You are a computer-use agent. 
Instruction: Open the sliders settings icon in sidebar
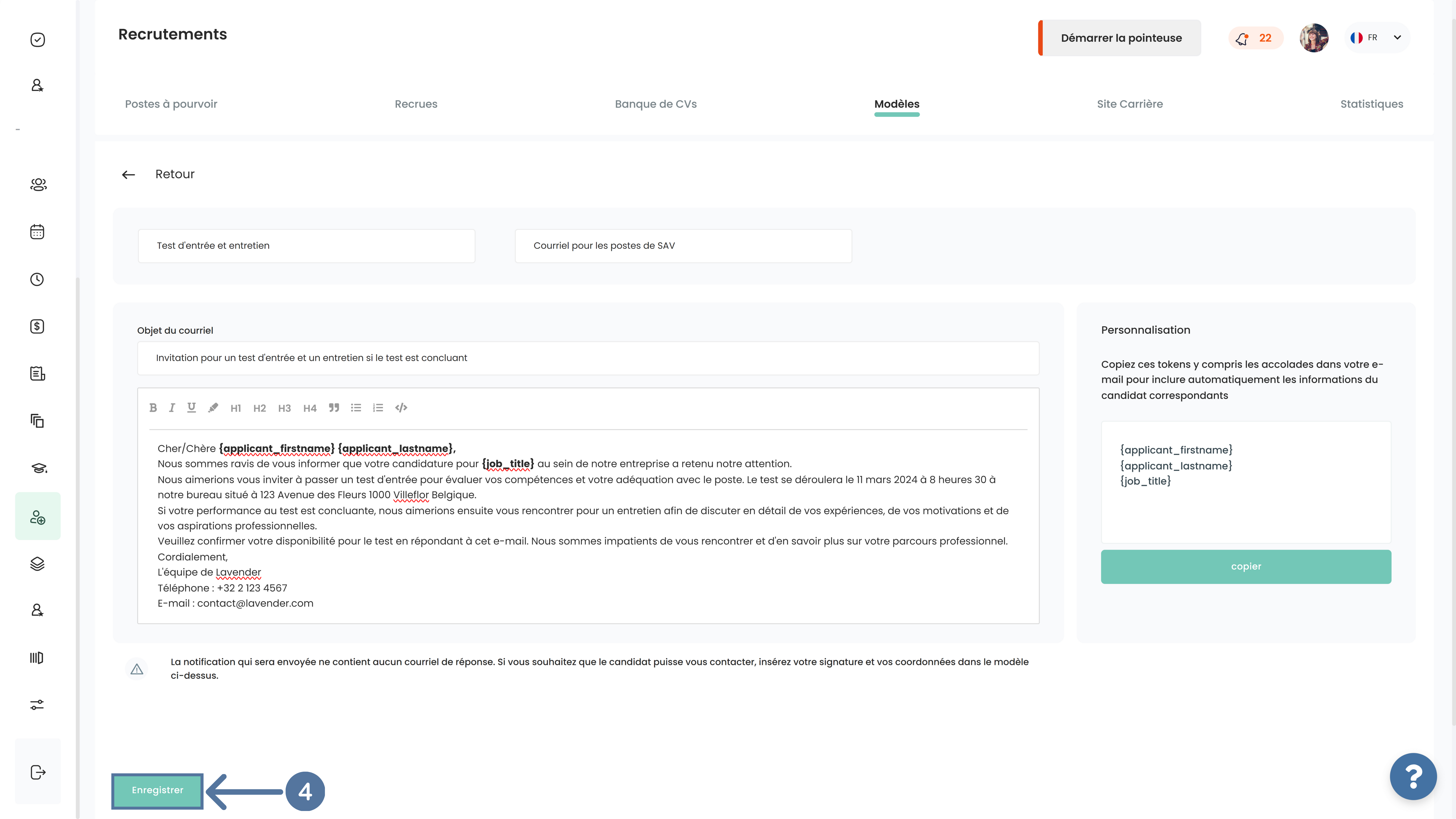pos(37,705)
